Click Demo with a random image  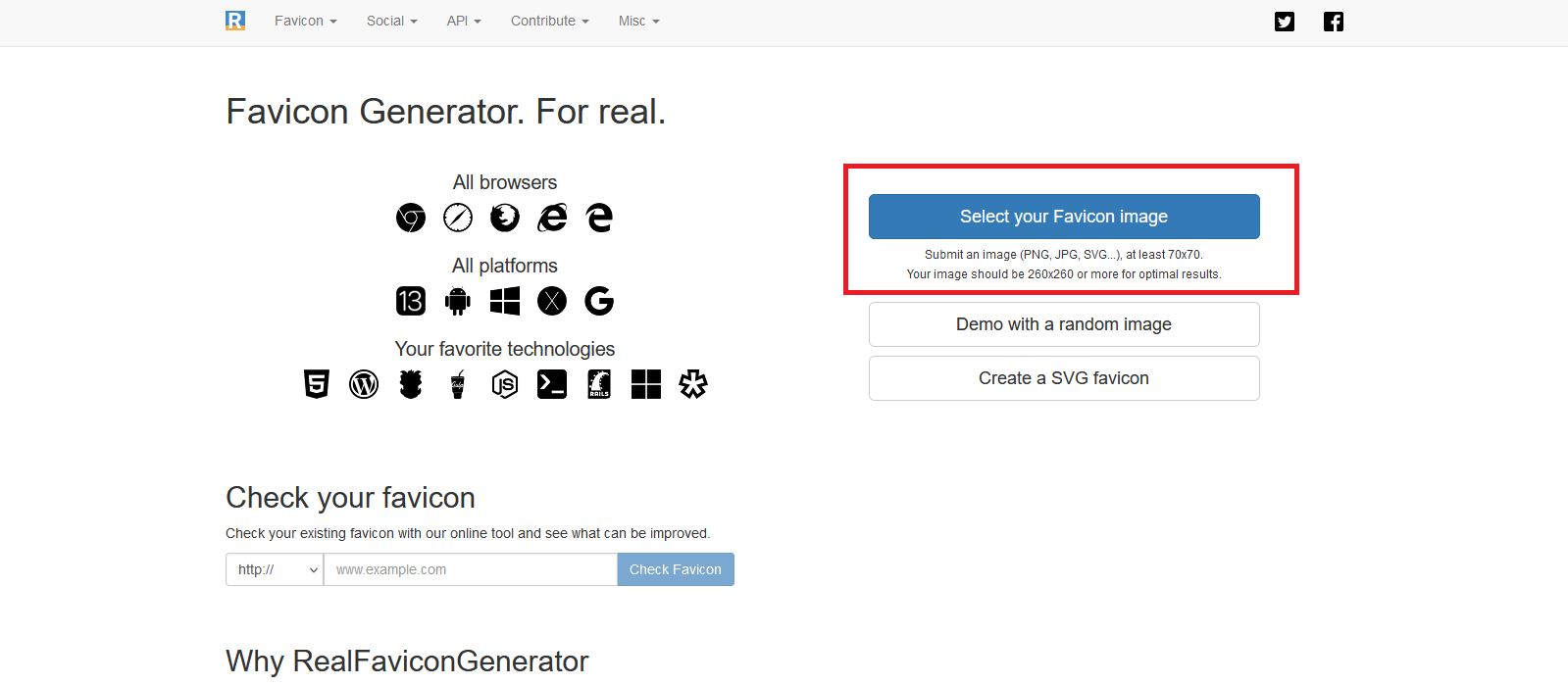coord(1064,324)
